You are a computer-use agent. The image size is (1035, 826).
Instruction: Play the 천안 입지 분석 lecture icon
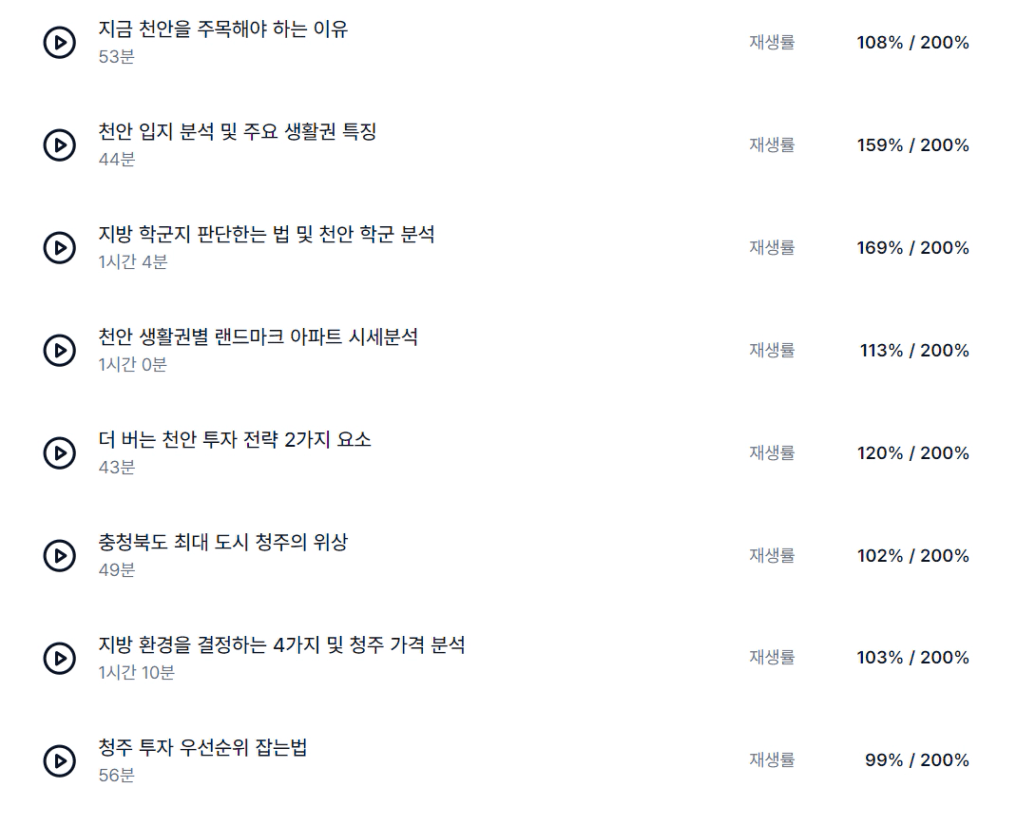tap(60, 146)
